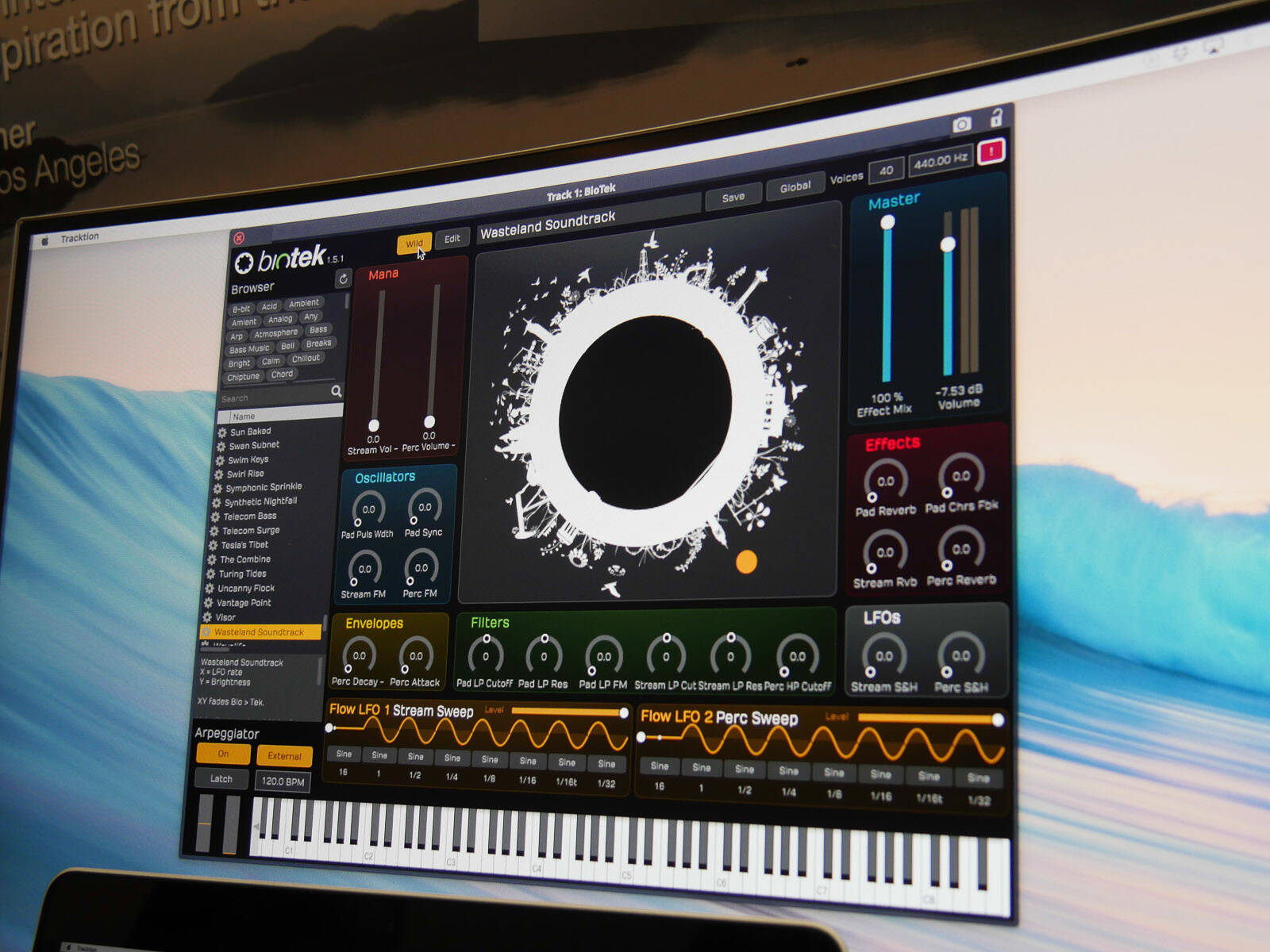Click the Save button
The image size is (1270, 952).
(733, 197)
